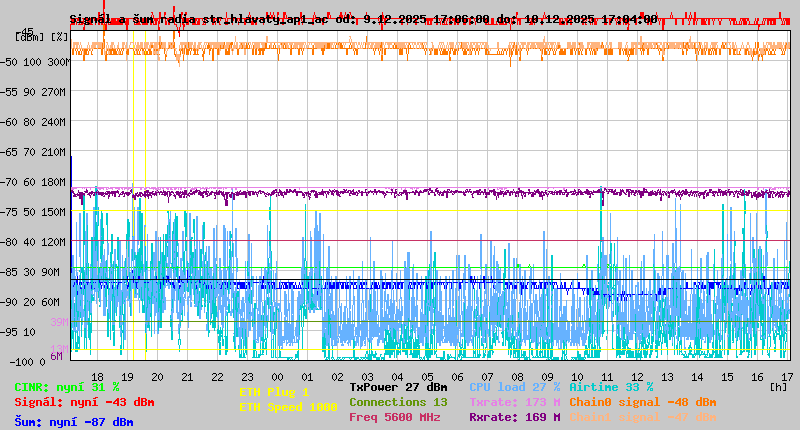Click the 'Freq 5600 MHz' legend text
This screenshot has width=800, height=430.
pyautogui.click(x=395, y=417)
